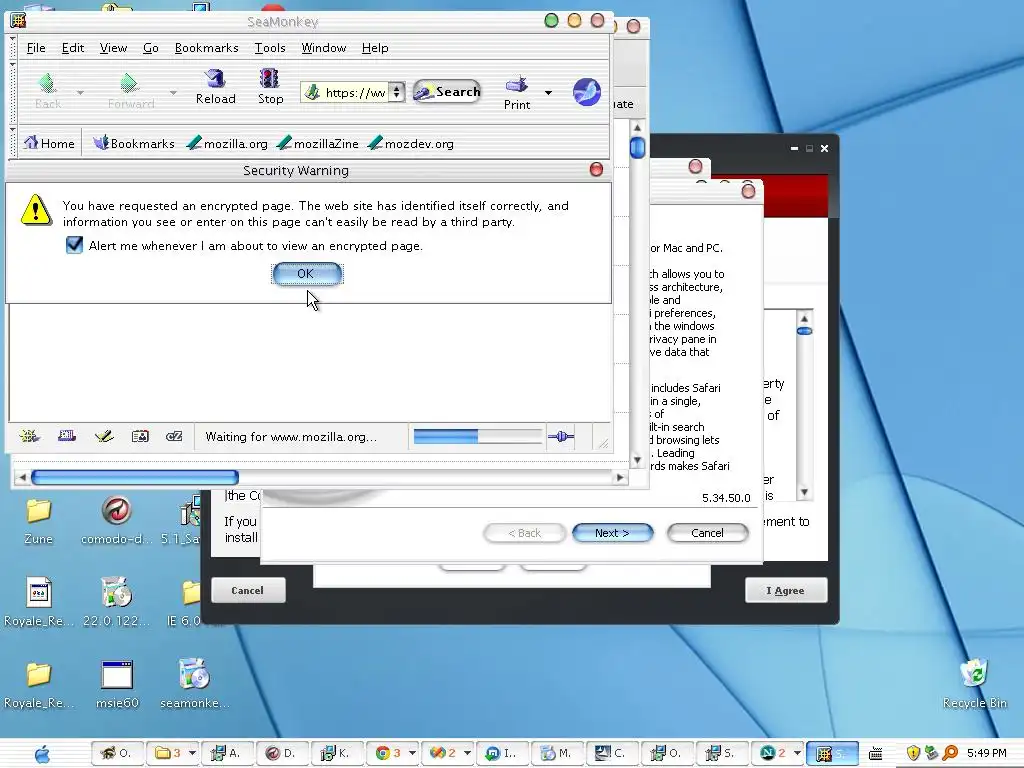
Task: Select the Recycle Bin icon
Action: tap(974, 683)
